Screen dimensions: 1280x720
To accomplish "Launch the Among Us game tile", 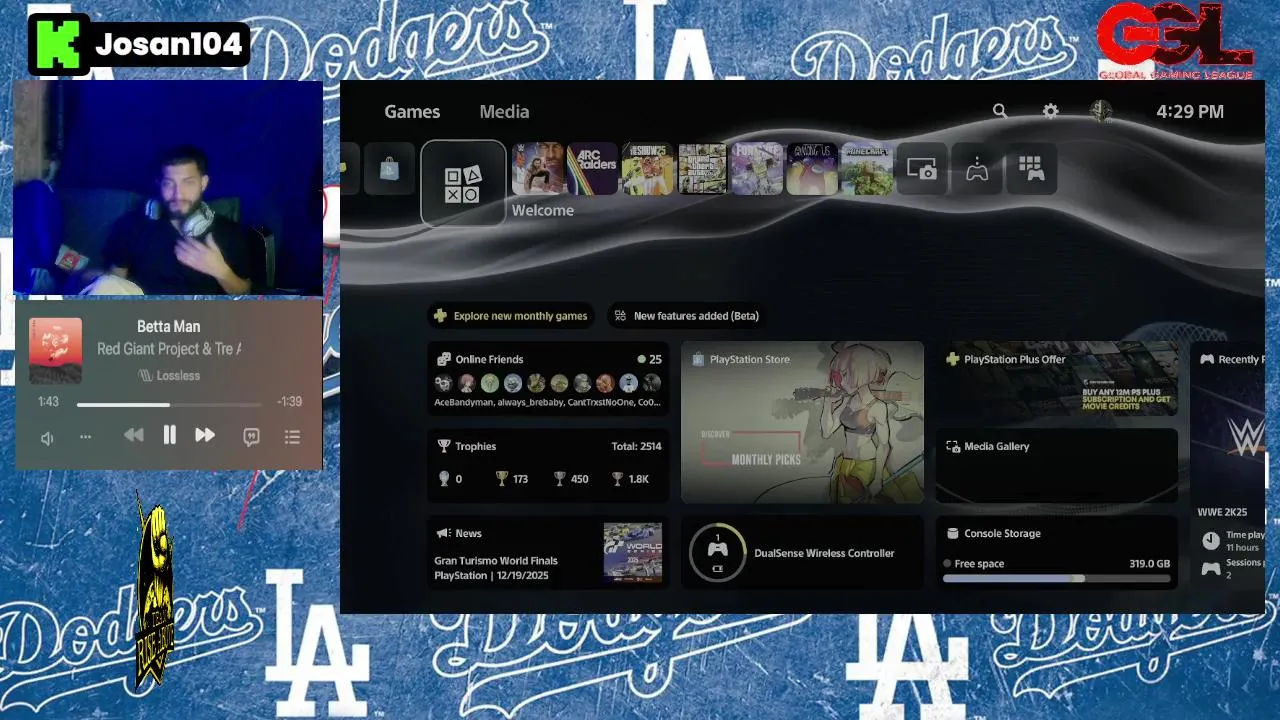I will click(812, 169).
